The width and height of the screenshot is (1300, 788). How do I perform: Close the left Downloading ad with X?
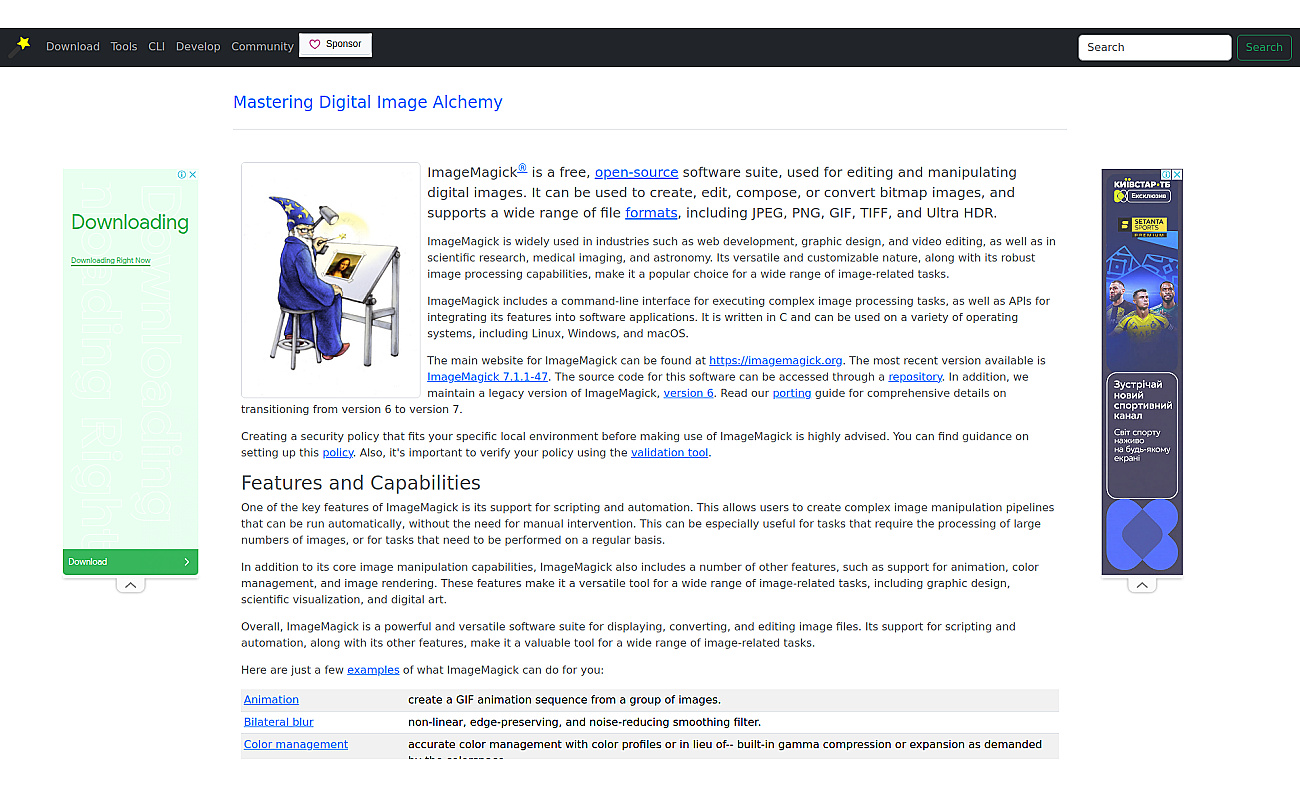(x=193, y=174)
